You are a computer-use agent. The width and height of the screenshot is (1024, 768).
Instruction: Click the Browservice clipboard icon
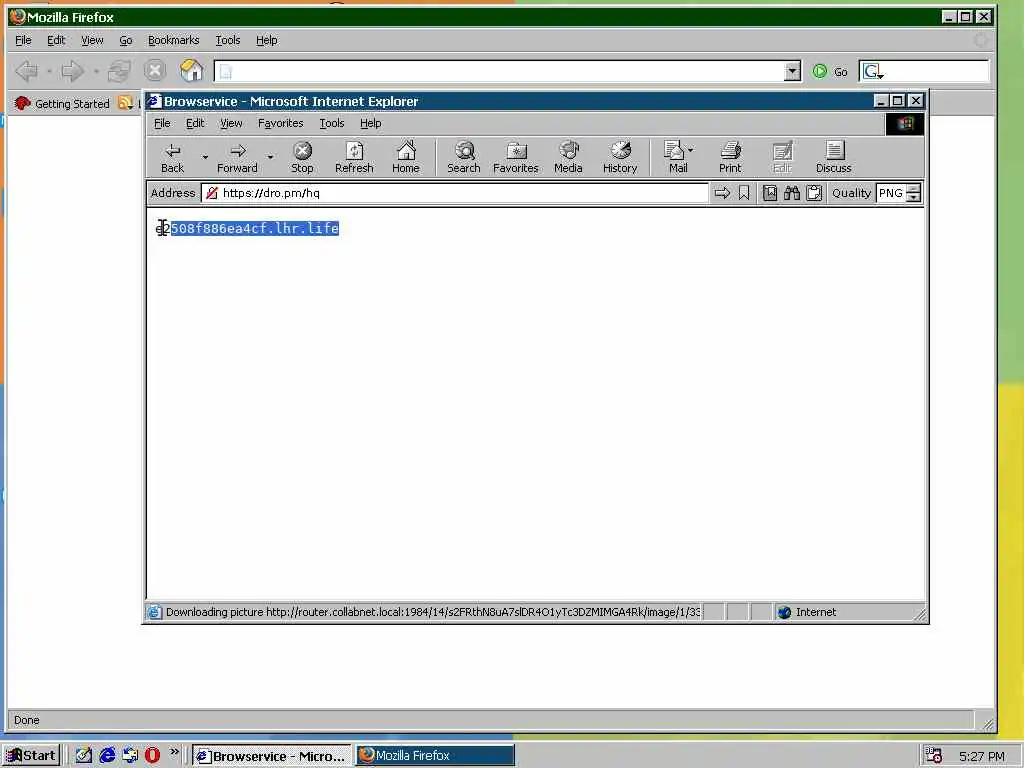pyautogui.click(x=814, y=193)
